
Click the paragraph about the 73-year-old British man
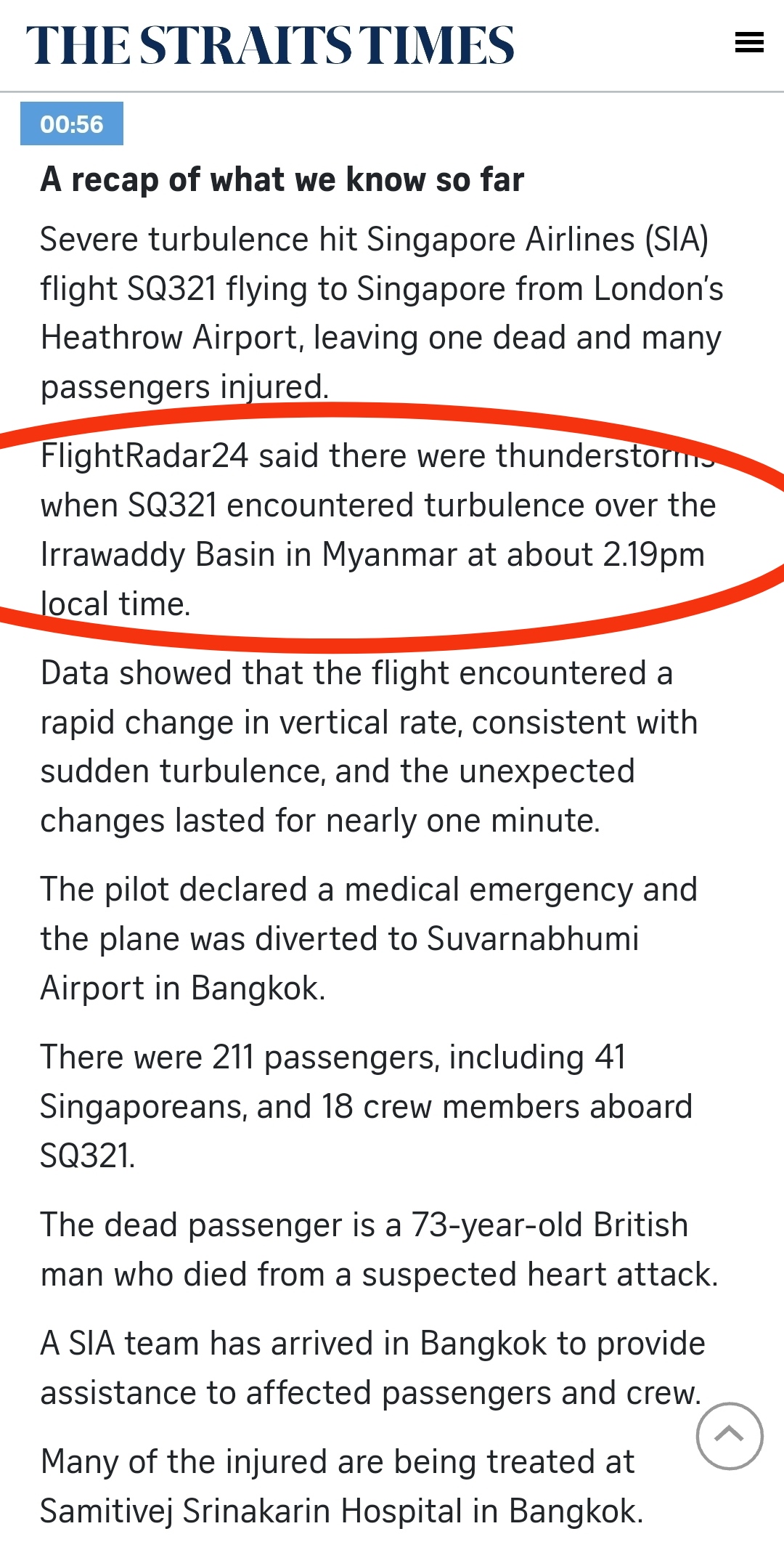click(x=379, y=1249)
